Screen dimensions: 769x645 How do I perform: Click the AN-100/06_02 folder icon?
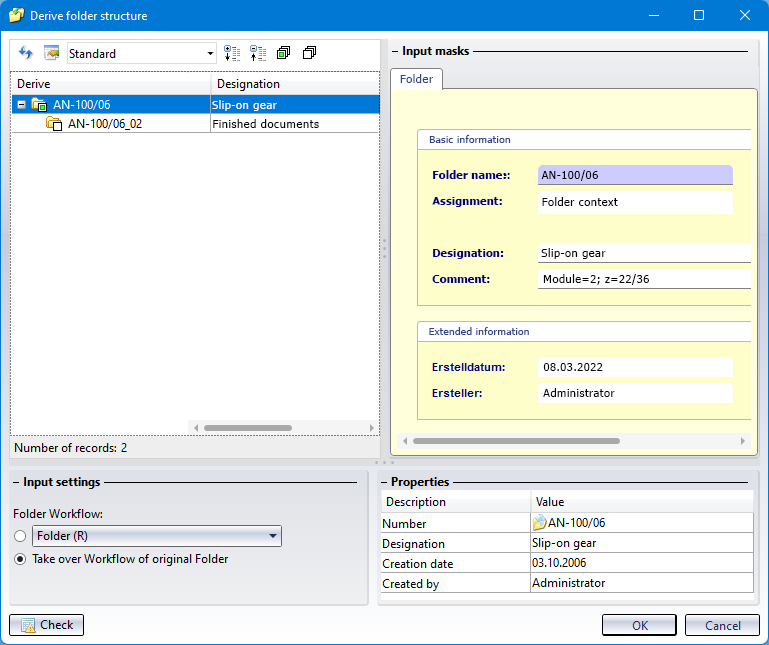(x=54, y=124)
